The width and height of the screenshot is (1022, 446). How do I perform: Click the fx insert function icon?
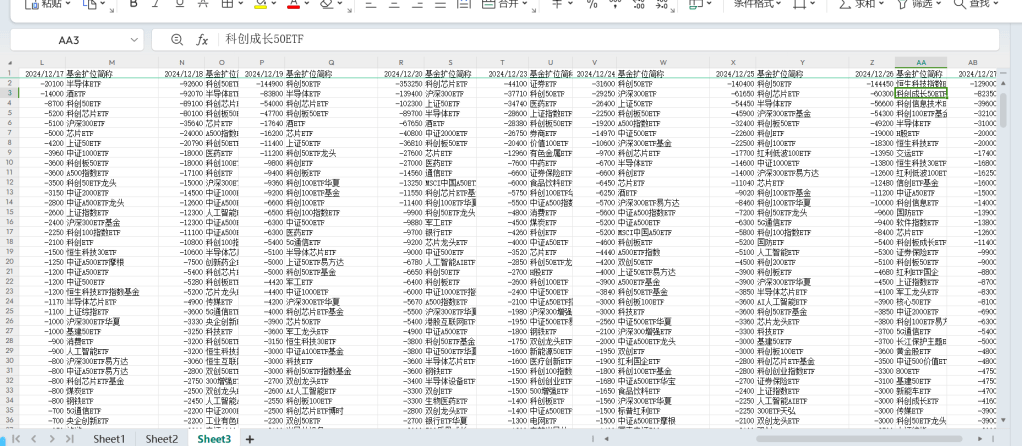pyautogui.click(x=202, y=40)
